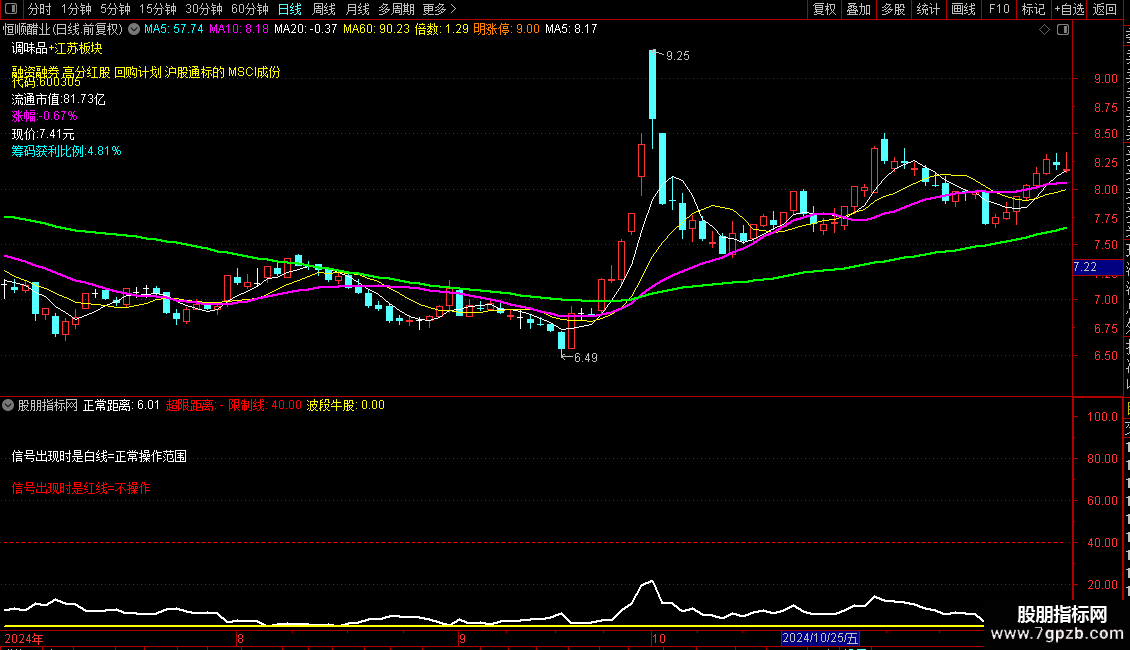Click the MA10: 8.18 indicator value
The image size is (1130, 650).
point(239,30)
